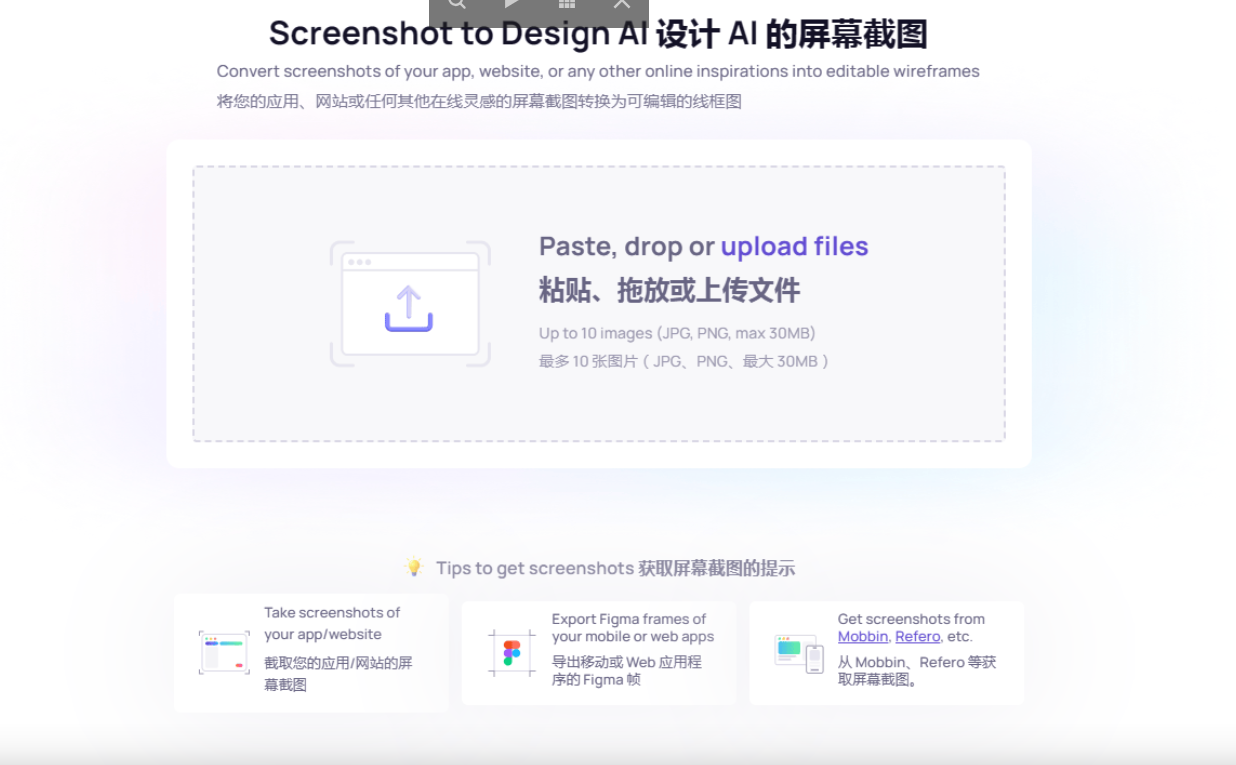Screen dimensions: 1236x765
Task: Select the "Export Figma frames" tip card
Action: tap(597, 652)
